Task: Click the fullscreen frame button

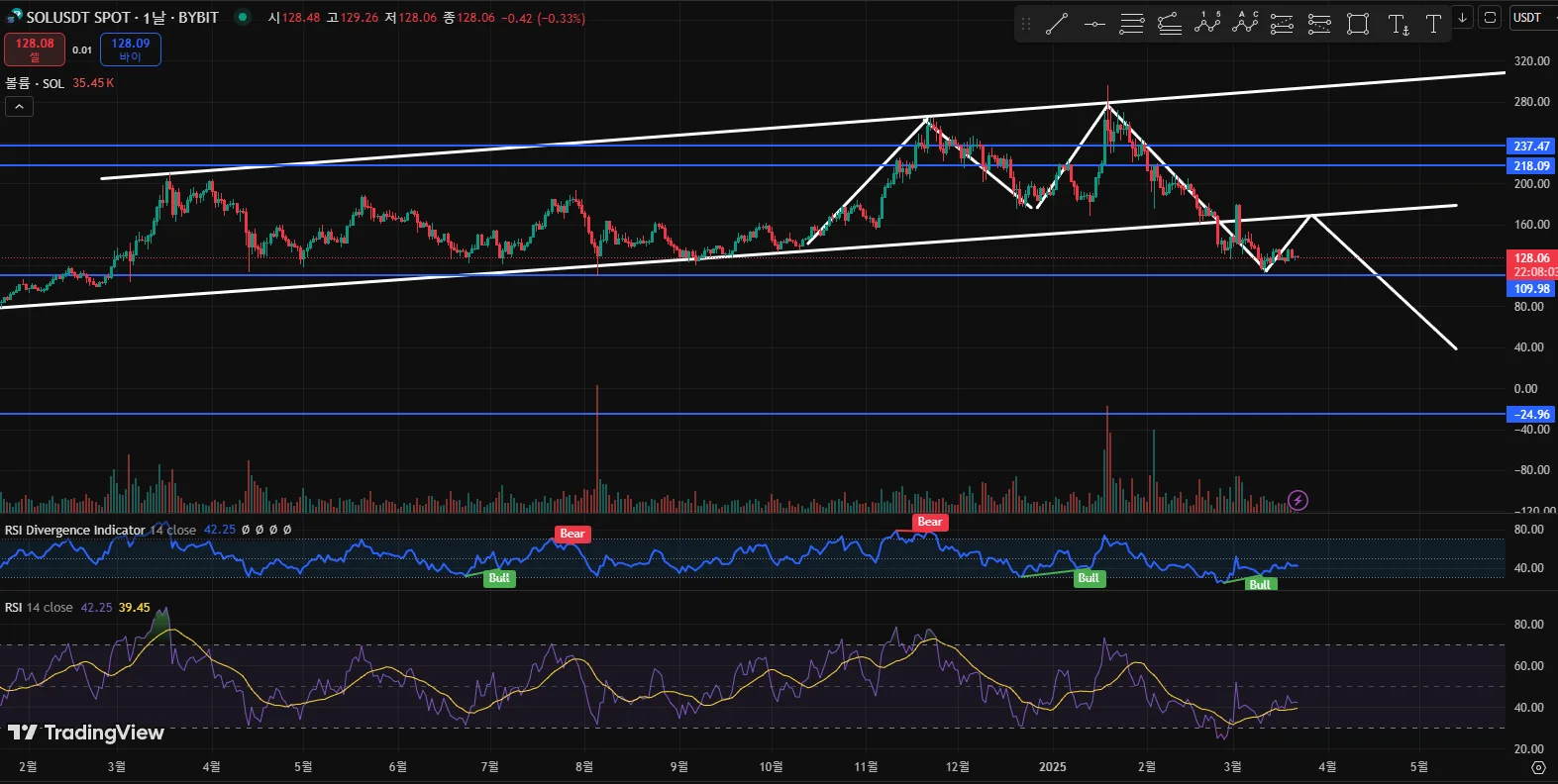Action: [x=1490, y=18]
